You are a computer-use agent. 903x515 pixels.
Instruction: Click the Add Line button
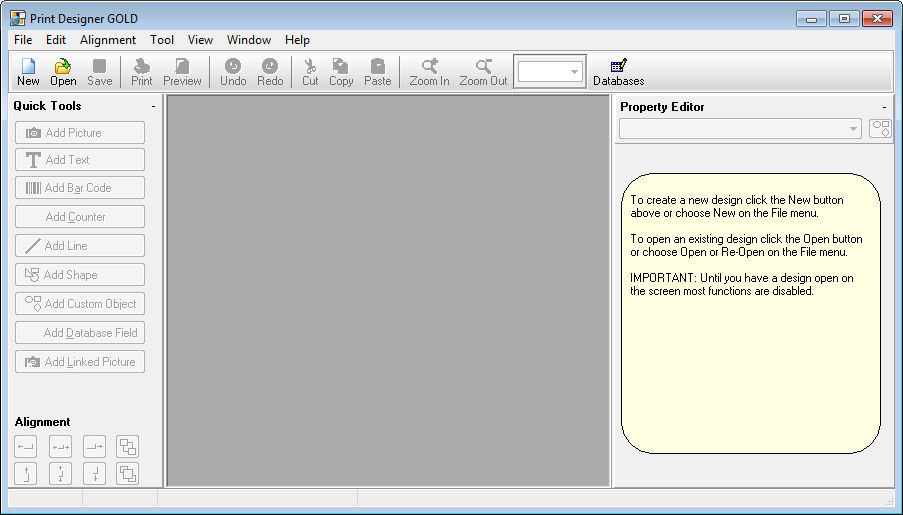[80, 245]
